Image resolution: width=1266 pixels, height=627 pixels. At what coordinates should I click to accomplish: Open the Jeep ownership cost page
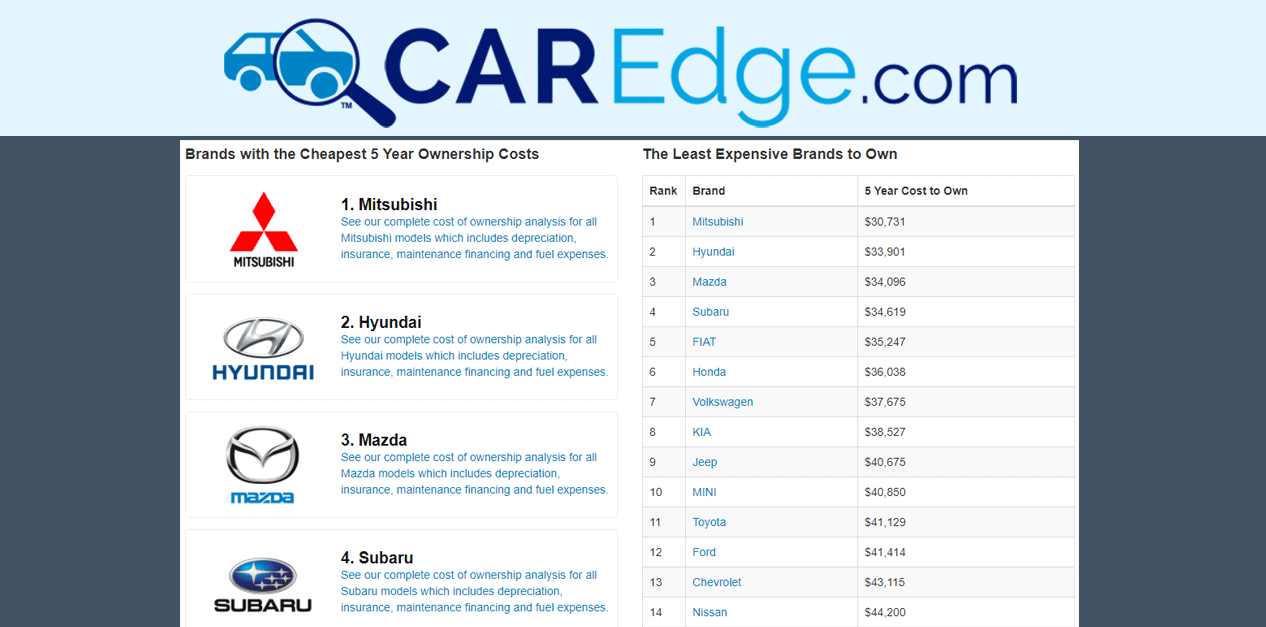(705, 461)
